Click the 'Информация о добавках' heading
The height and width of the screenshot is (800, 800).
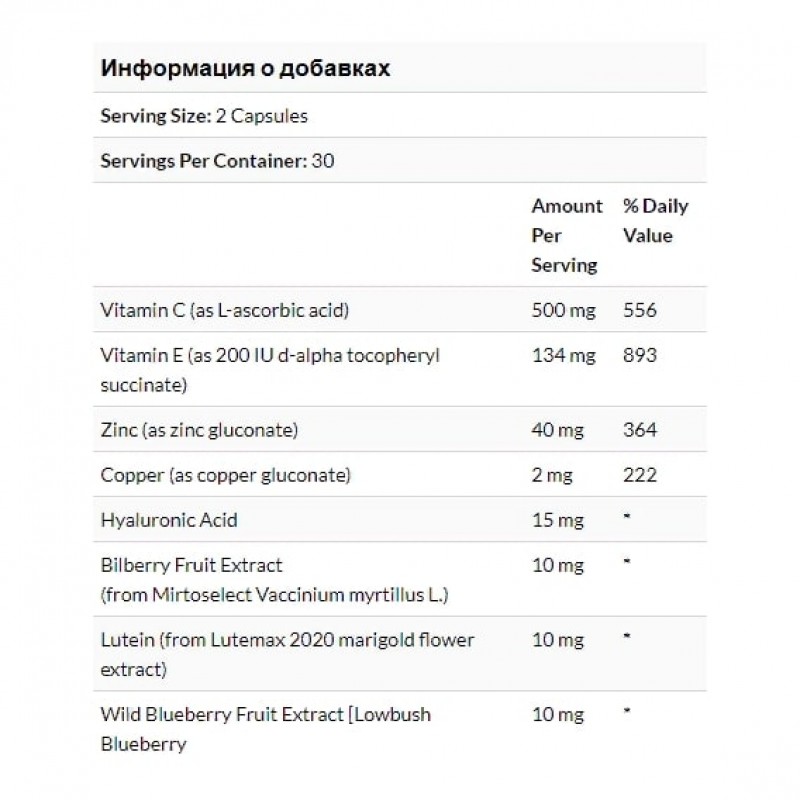pyautogui.click(x=245, y=69)
